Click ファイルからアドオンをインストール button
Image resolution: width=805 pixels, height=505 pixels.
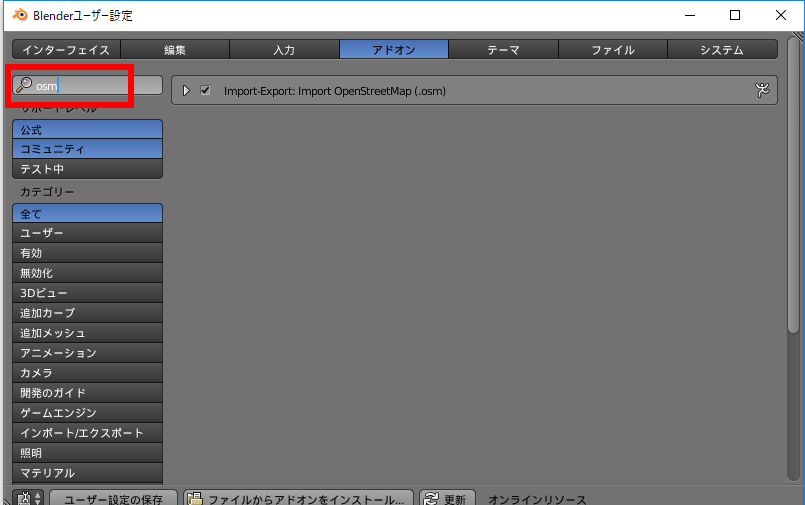298,498
